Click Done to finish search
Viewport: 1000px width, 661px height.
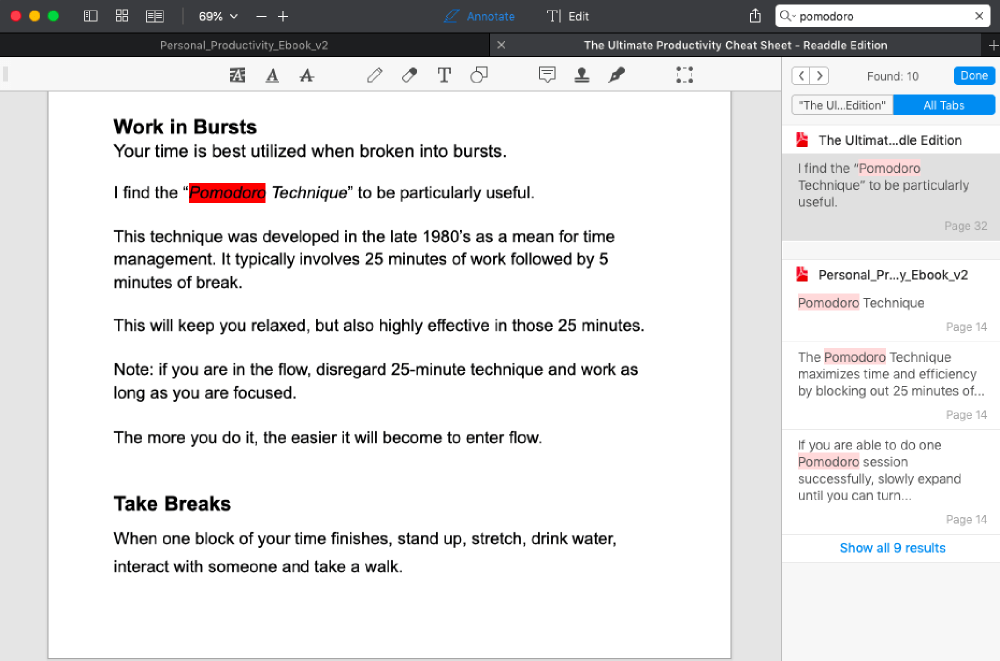973,76
